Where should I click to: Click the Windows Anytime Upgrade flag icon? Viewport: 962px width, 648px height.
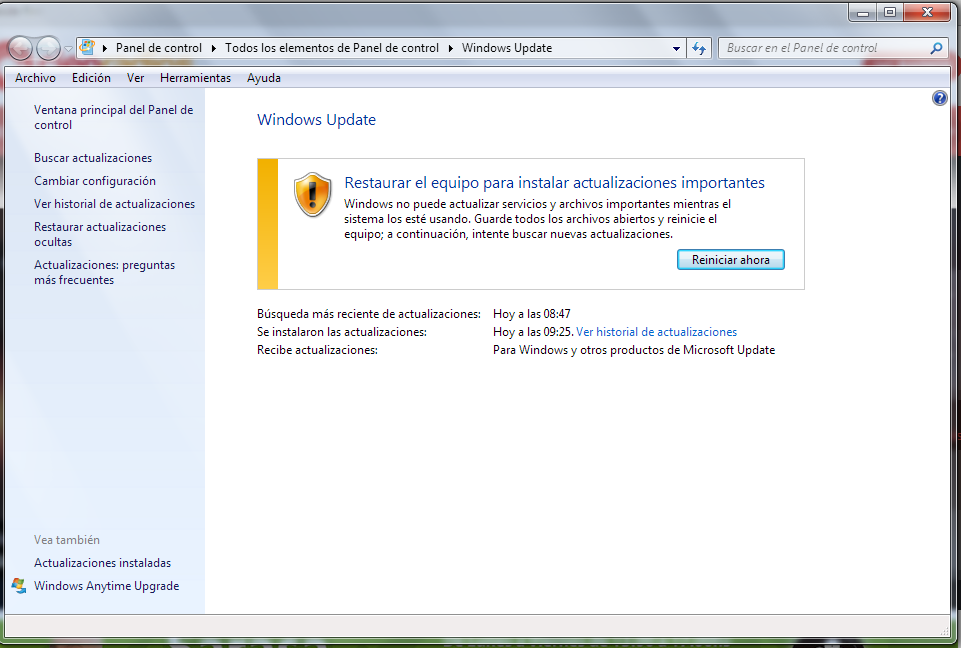19,586
